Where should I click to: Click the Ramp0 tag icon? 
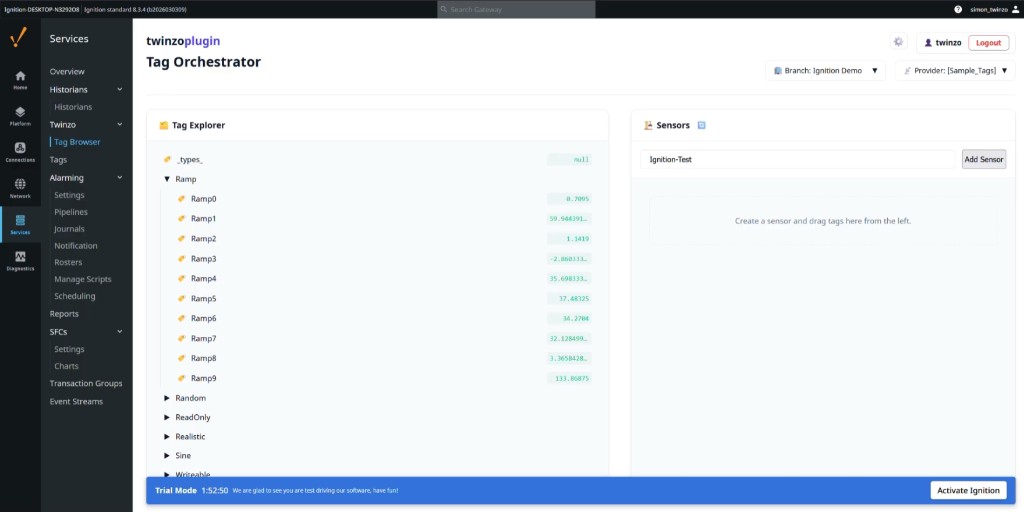(x=182, y=199)
